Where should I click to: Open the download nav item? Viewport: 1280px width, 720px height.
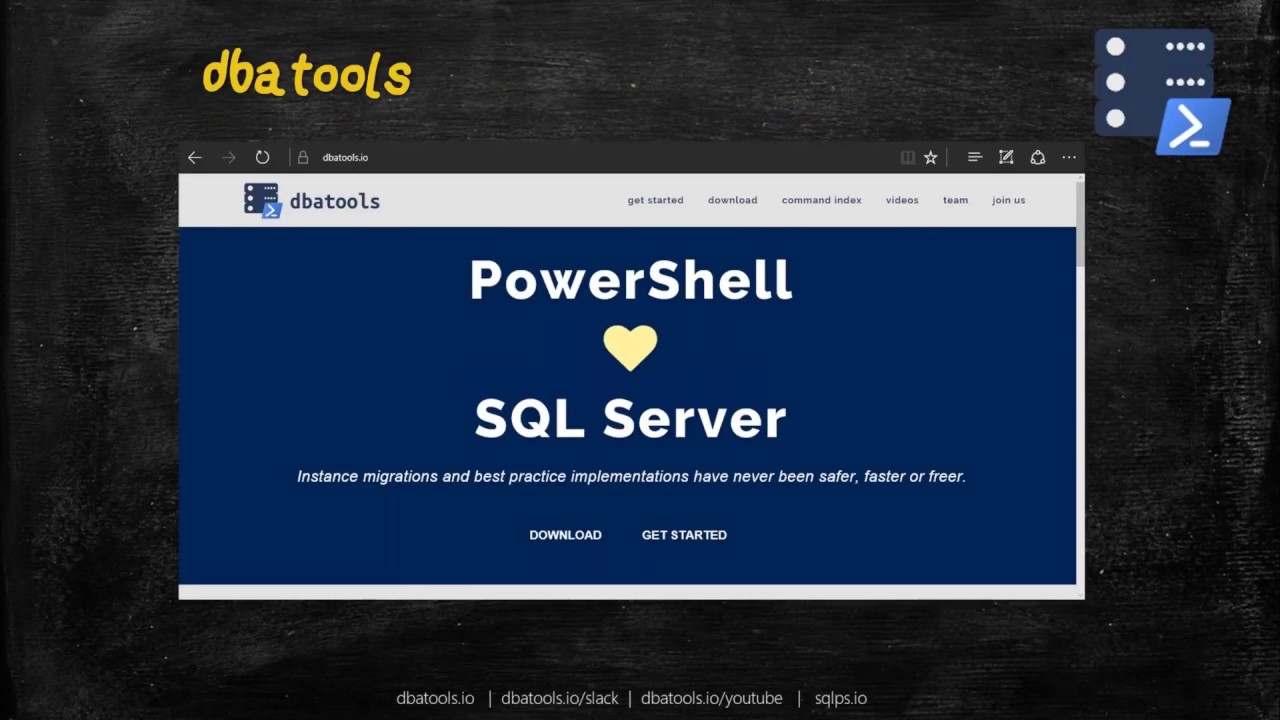[x=732, y=200]
